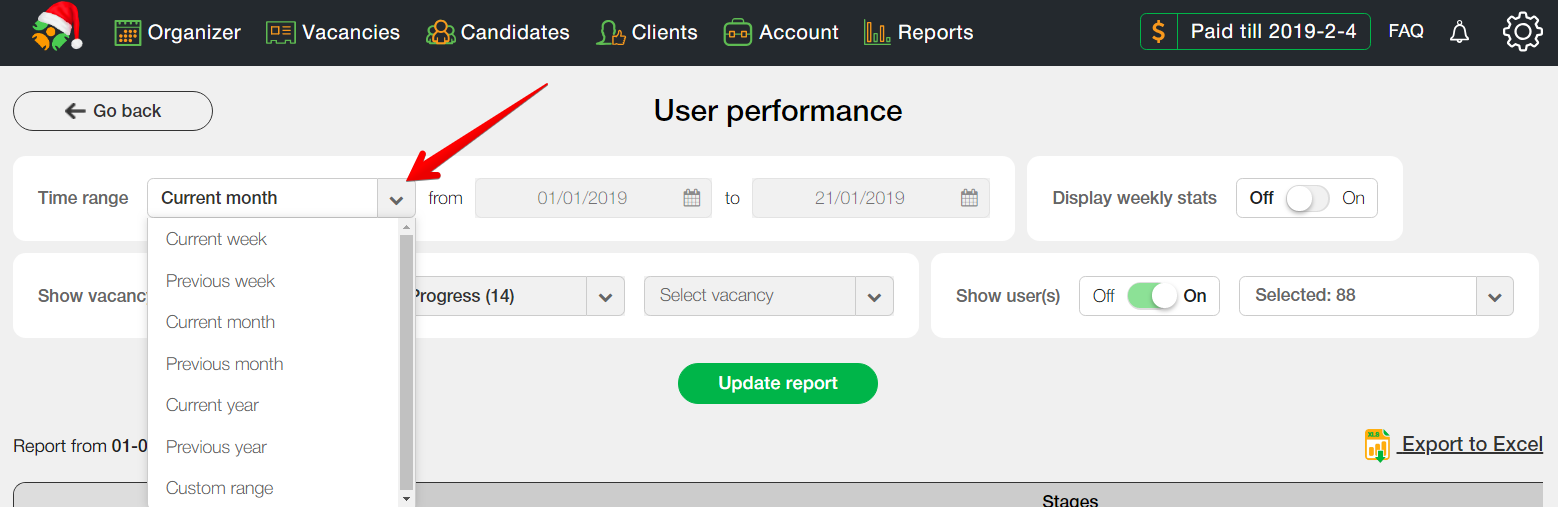The image size is (1558, 507).
Task: Expand the Select vacancy dropdown
Action: pyautogui.click(x=873, y=297)
